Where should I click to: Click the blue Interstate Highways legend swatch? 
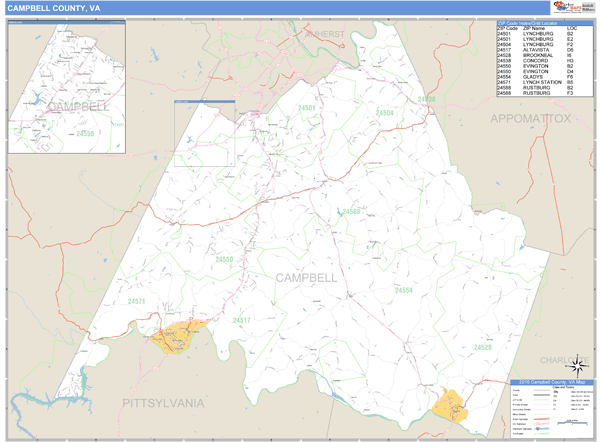[541, 429]
